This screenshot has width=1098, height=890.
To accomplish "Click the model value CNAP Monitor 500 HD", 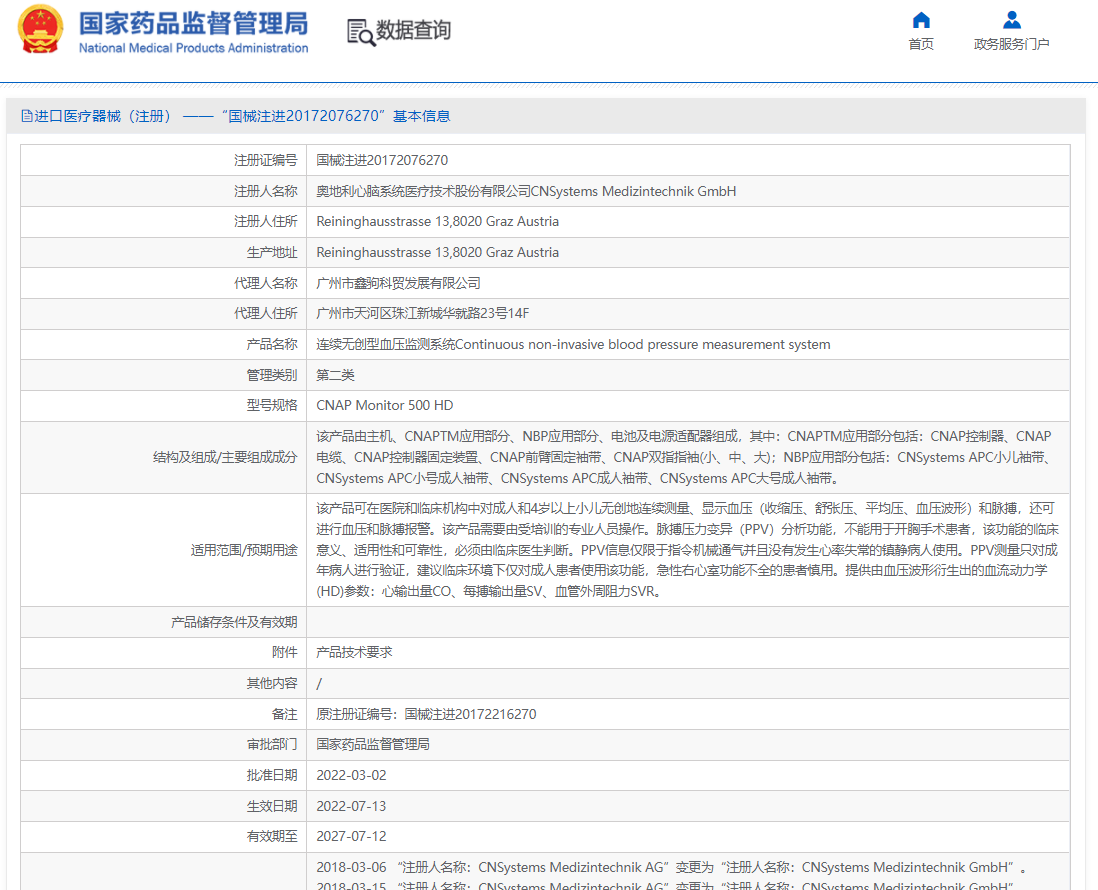I will tap(384, 405).
